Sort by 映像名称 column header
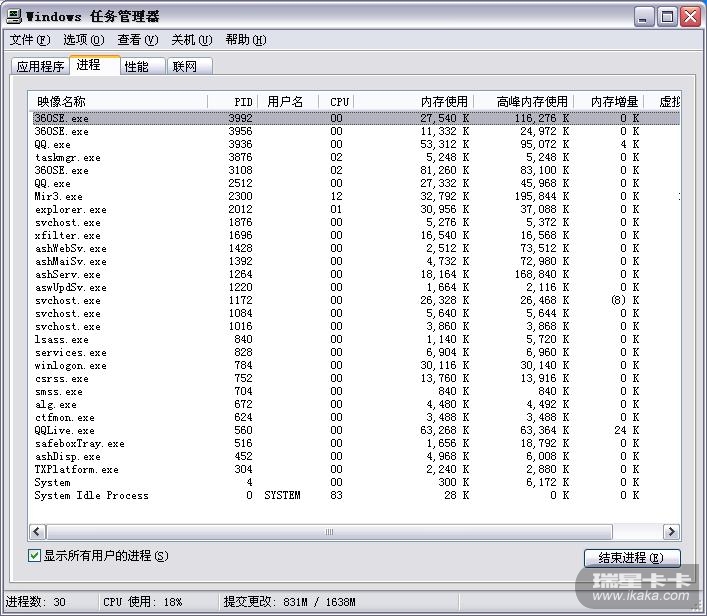The width and height of the screenshot is (707, 616). point(118,101)
